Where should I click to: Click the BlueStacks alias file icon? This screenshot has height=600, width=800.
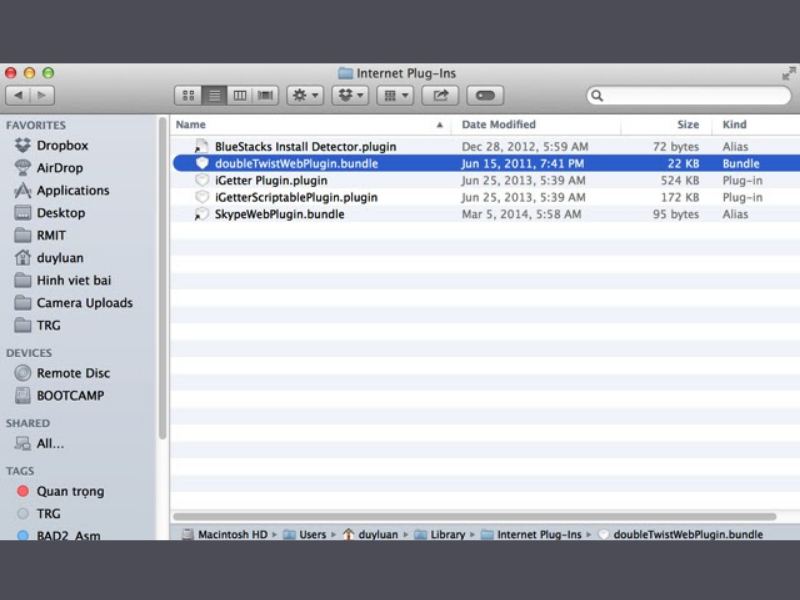pyautogui.click(x=202, y=146)
